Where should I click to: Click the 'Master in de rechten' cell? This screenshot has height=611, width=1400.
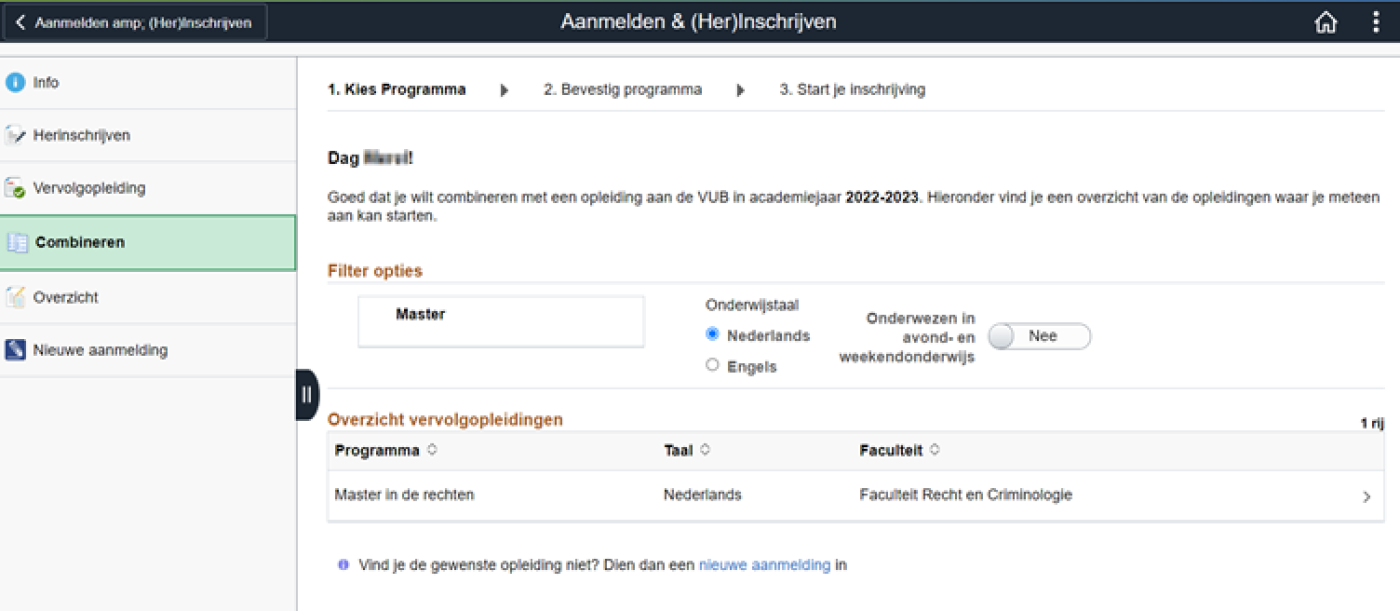click(405, 495)
